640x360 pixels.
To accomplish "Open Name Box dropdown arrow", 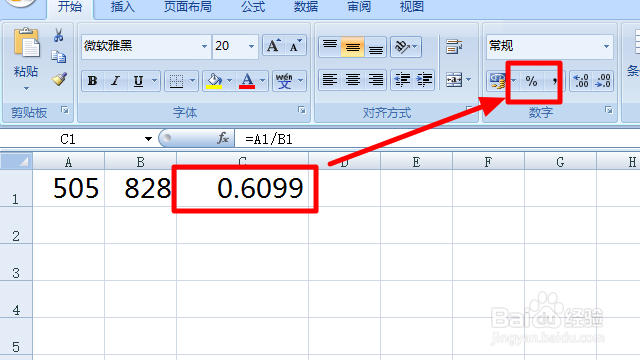I will [148, 139].
